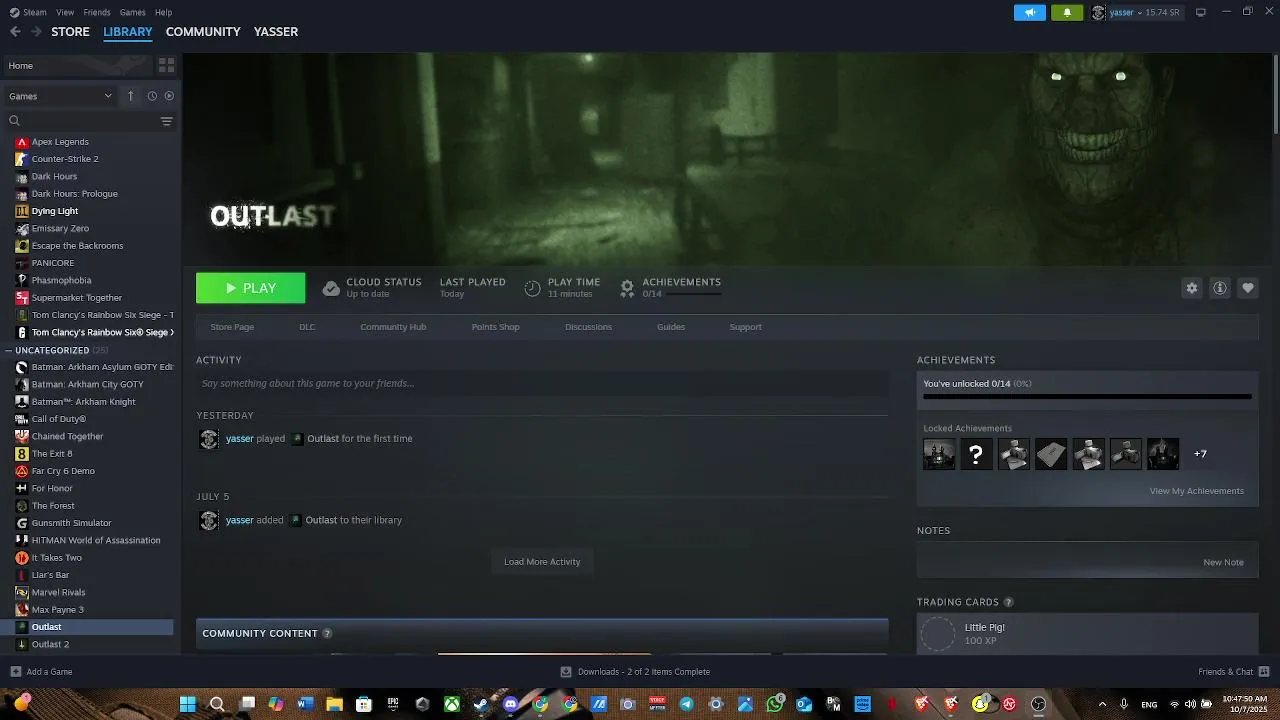Open the Guides link
This screenshot has height=720, width=1280.
tap(671, 327)
